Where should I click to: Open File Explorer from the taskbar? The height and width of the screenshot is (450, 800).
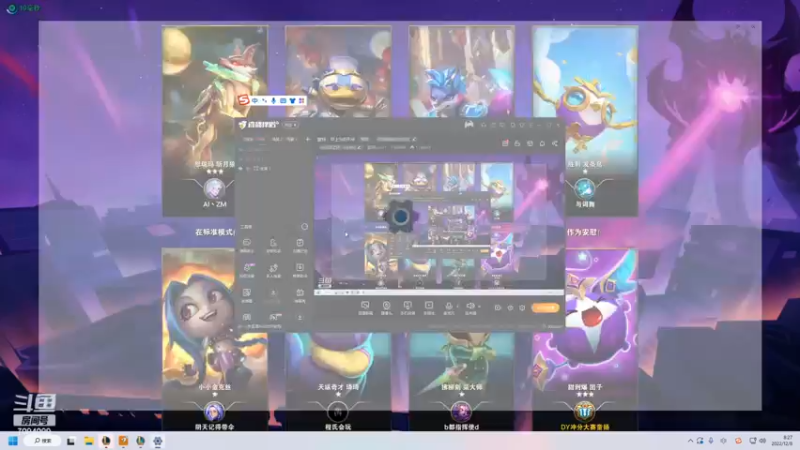tap(89, 441)
